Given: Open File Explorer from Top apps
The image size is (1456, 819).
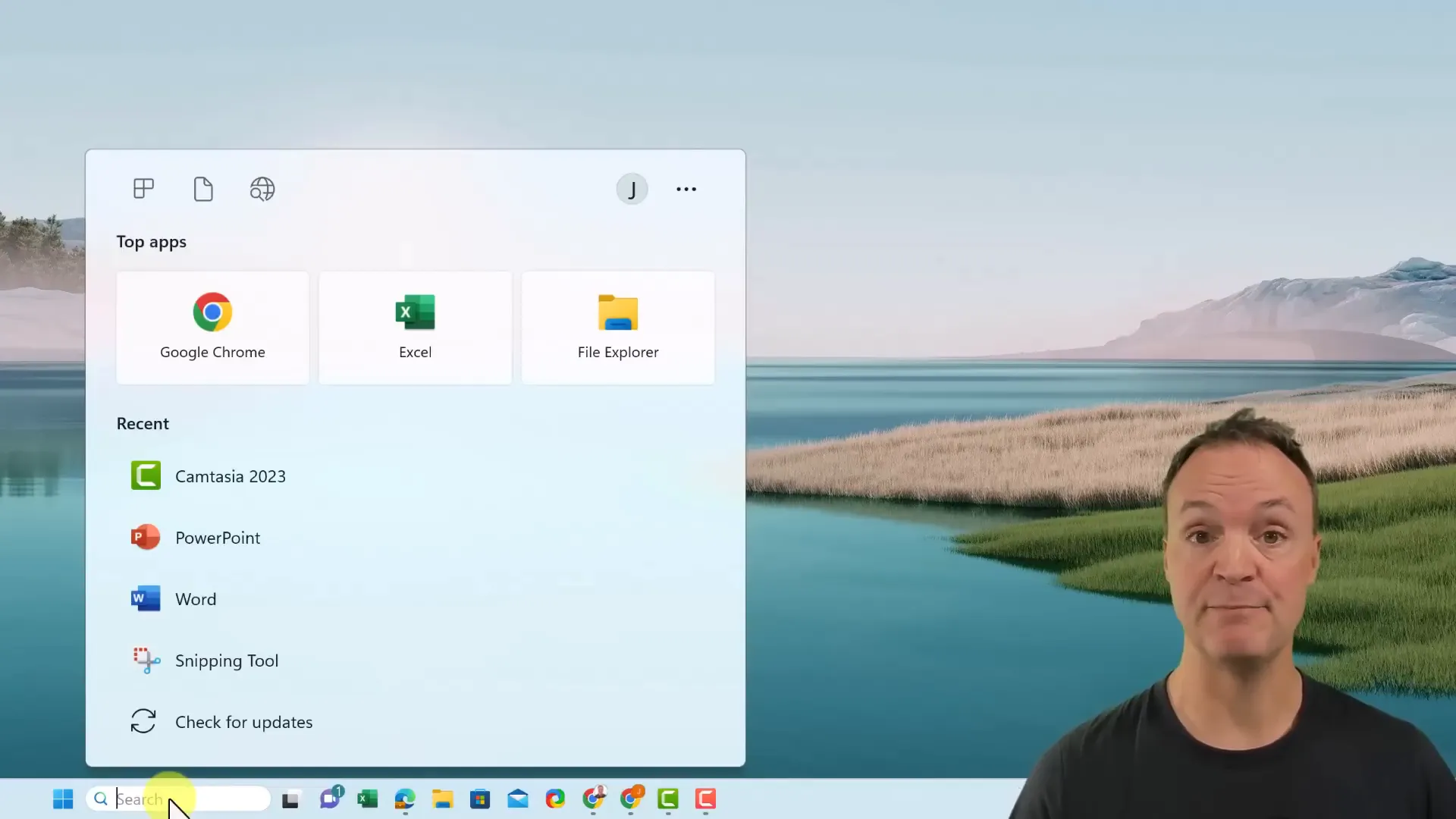Looking at the screenshot, I should [618, 328].
